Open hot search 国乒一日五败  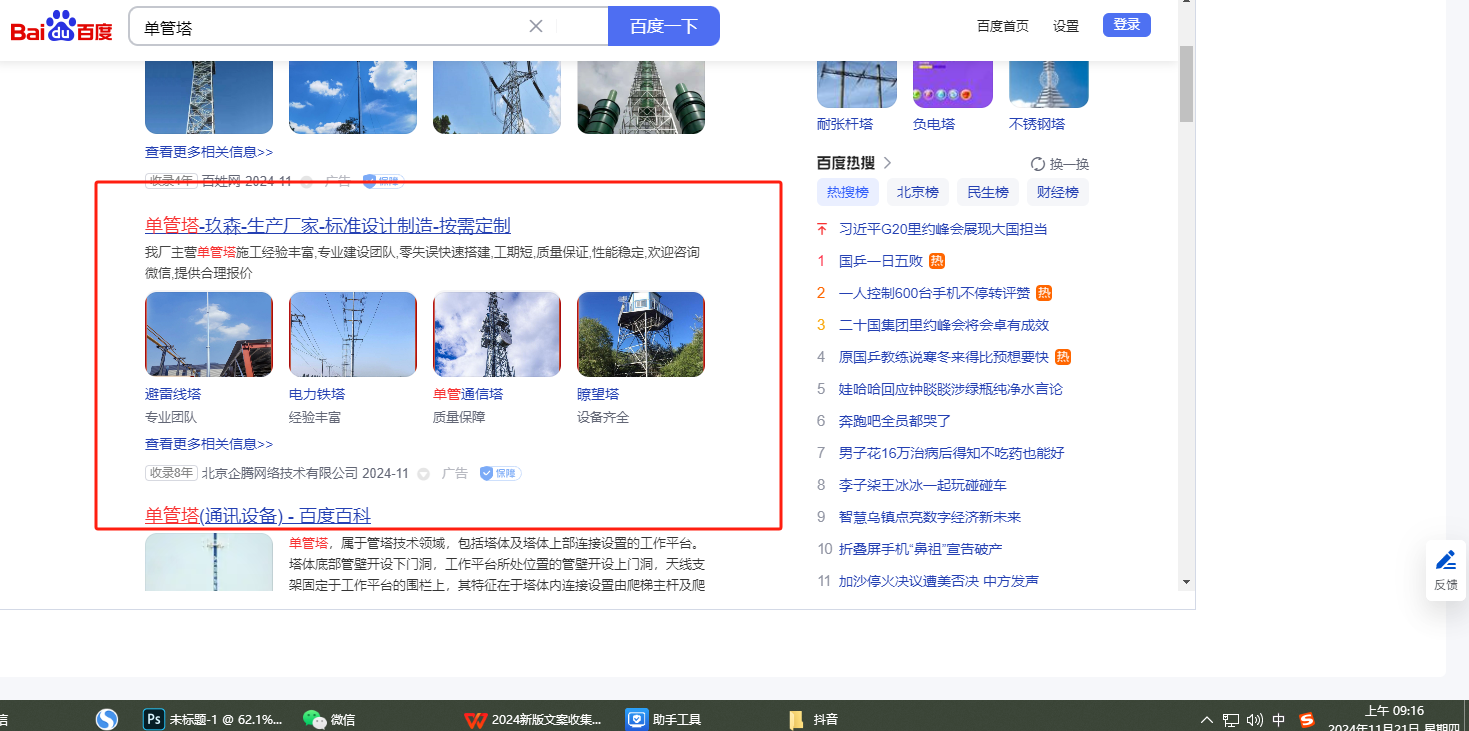tap(881, 261)
